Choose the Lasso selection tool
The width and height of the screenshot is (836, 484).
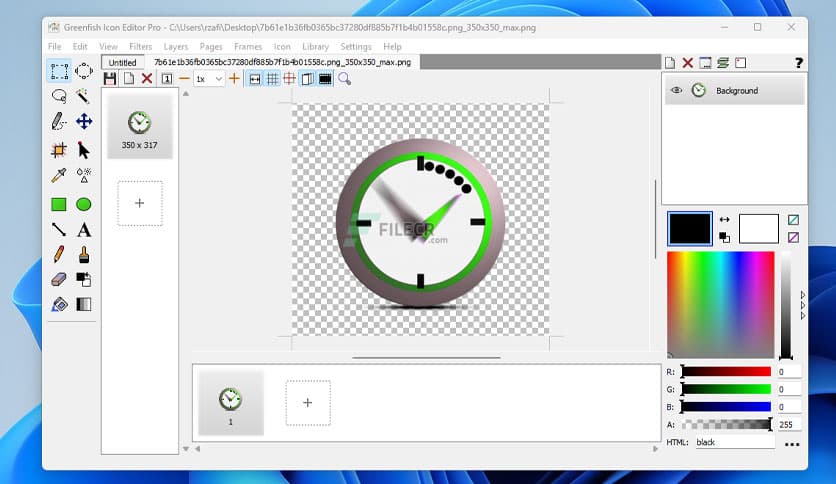(59, 96)
